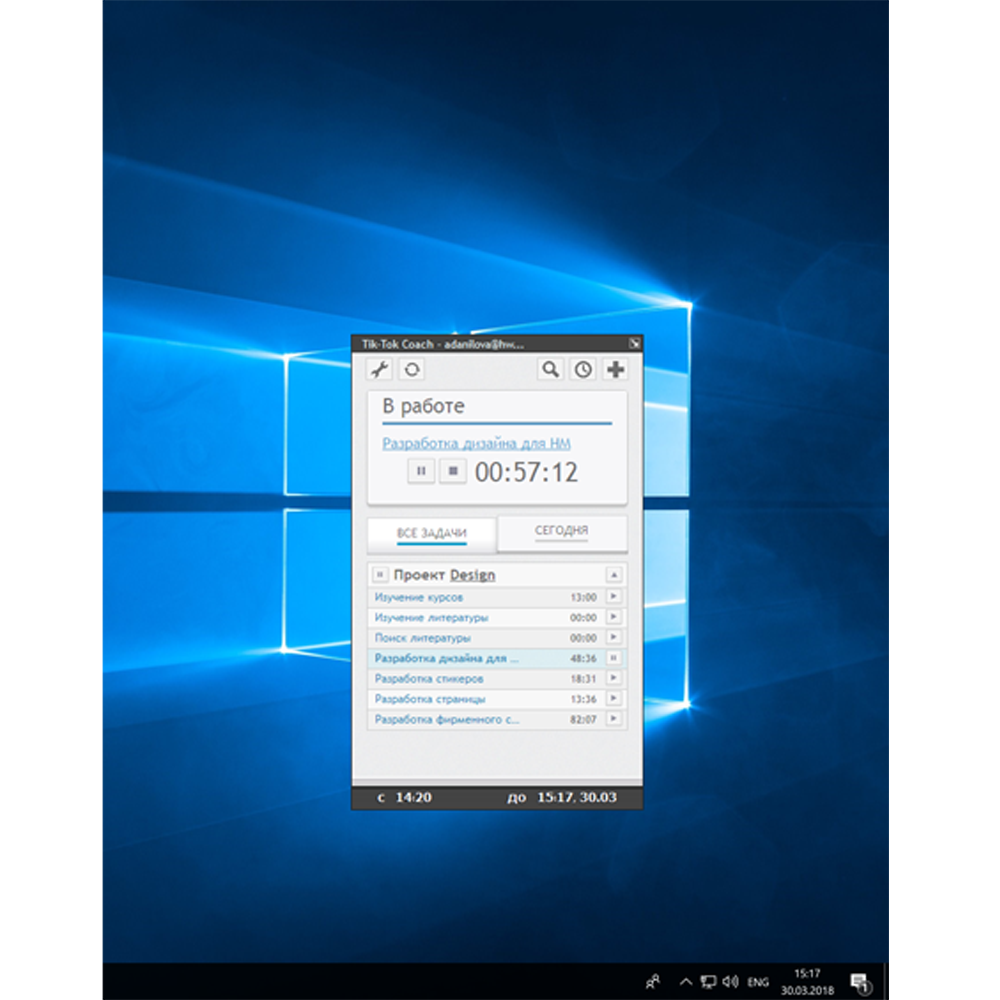Screen dimensions: 1000x1000
Task: Switch to the 'Сегодня' tab
Action: pos(561,531)
